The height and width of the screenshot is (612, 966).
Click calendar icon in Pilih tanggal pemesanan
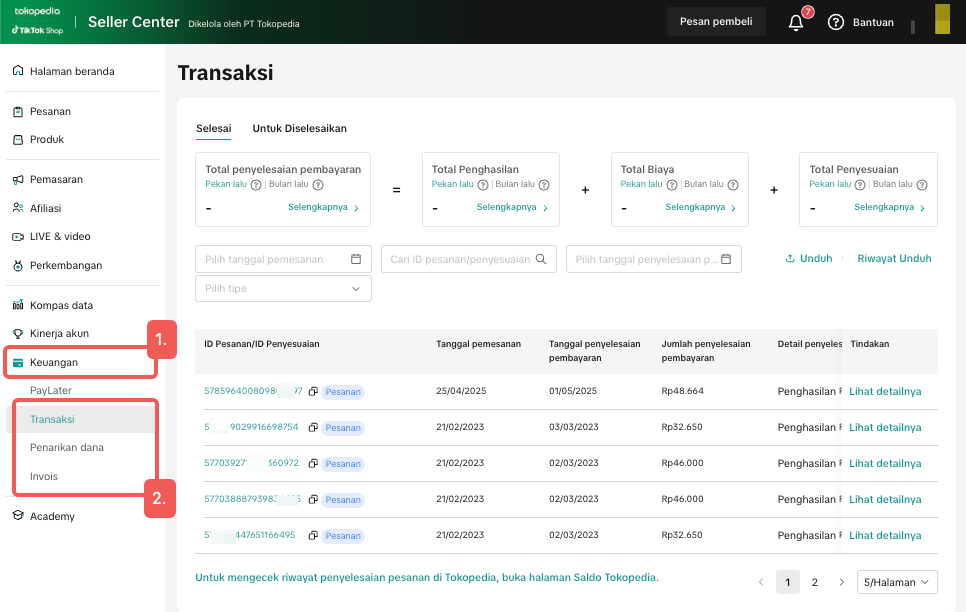click(356, 259)
